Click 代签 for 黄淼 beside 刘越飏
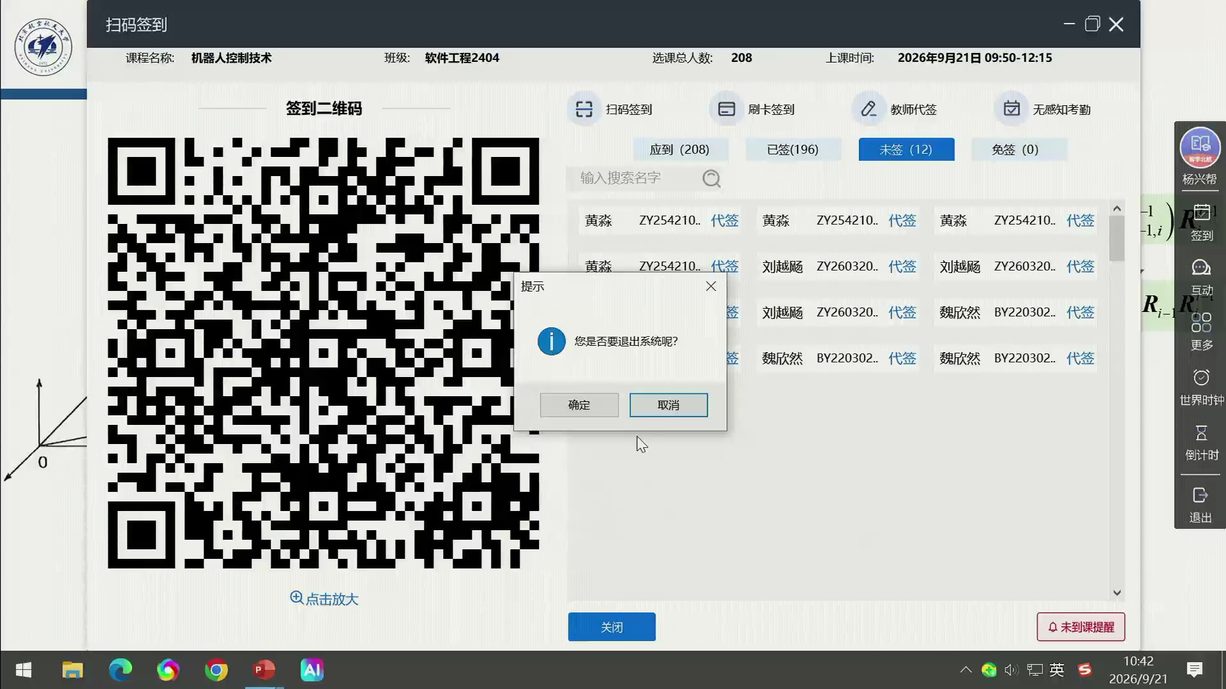 725,266
